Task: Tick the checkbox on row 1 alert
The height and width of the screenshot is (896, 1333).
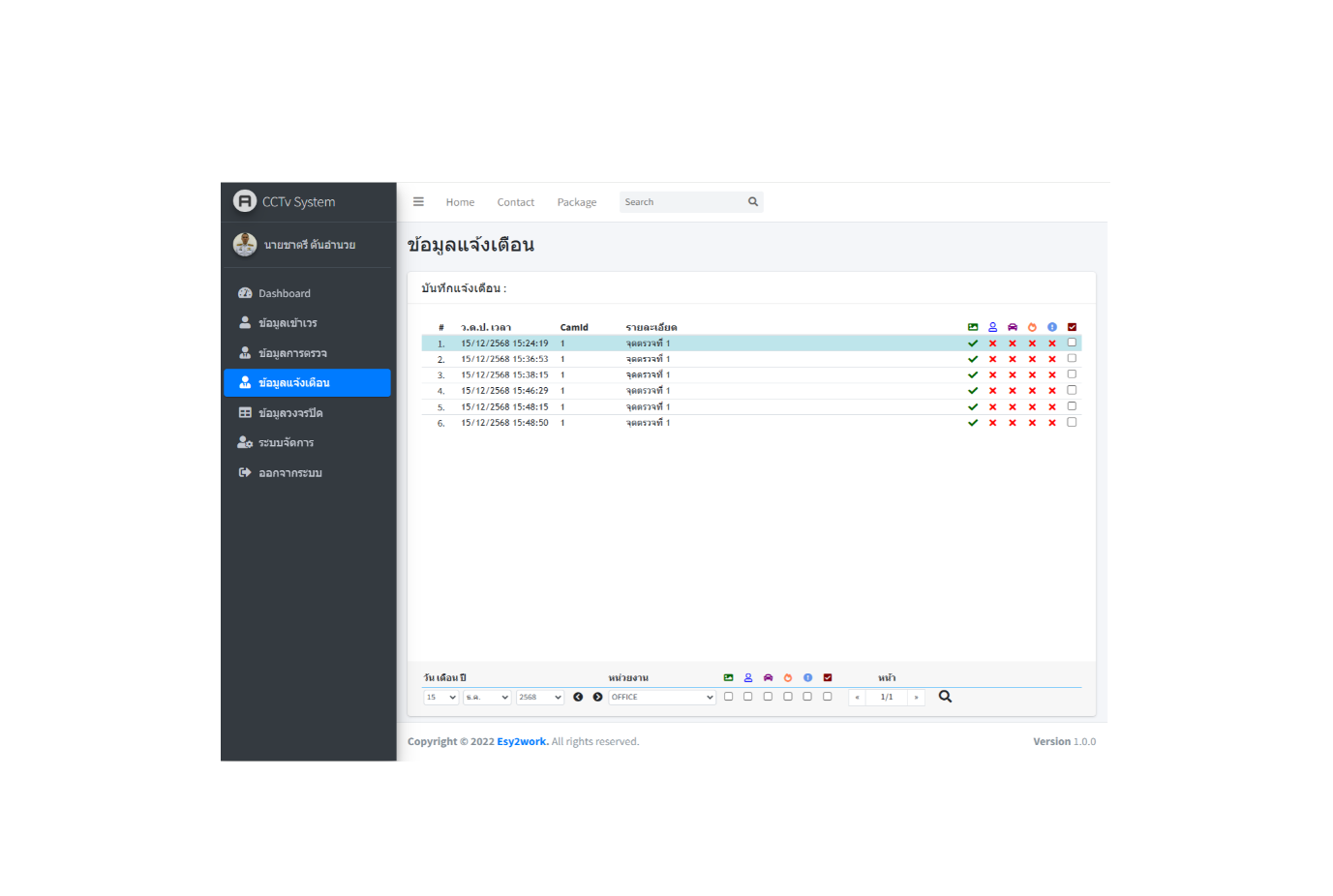Action: coord(1072,343)
